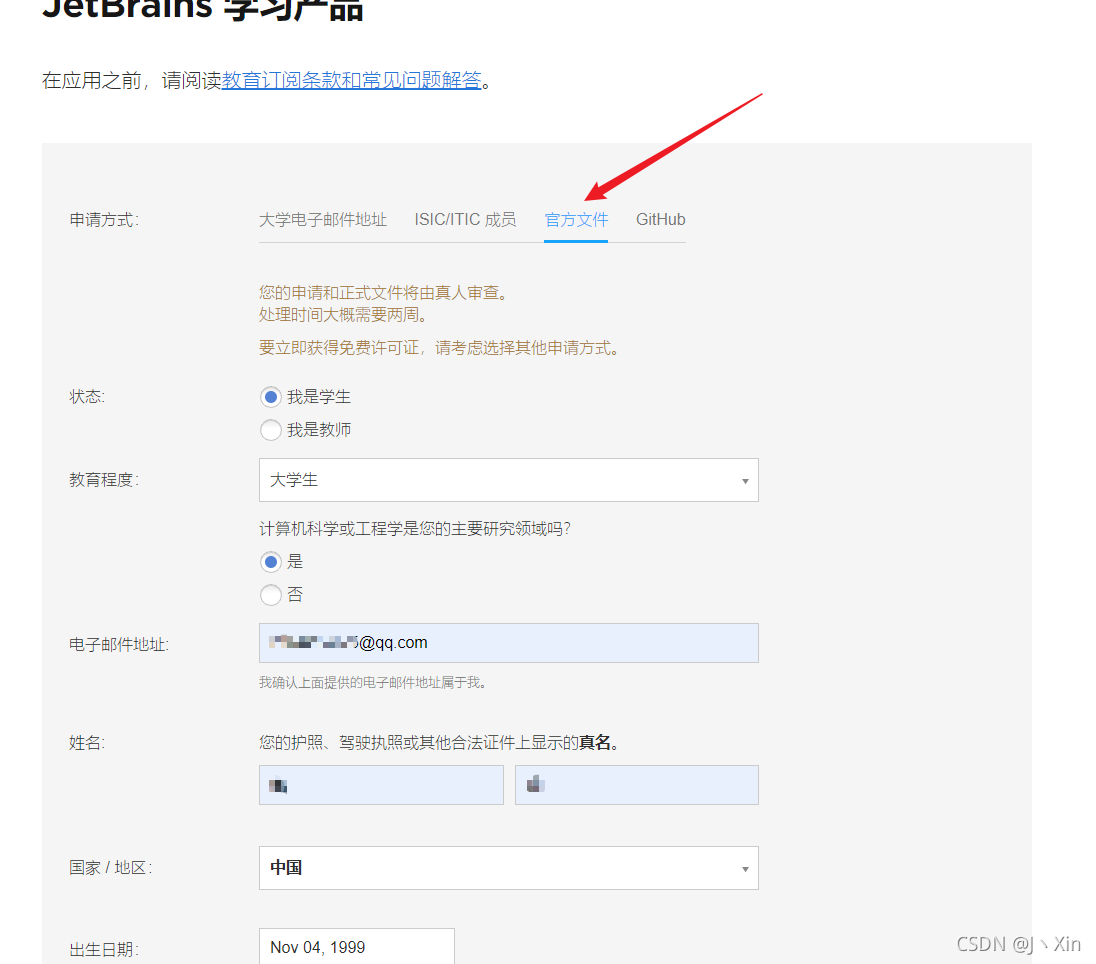Click the 状态 label
Image resolution: width=1096 pixels, height=964 pixels.
point(87,397)
